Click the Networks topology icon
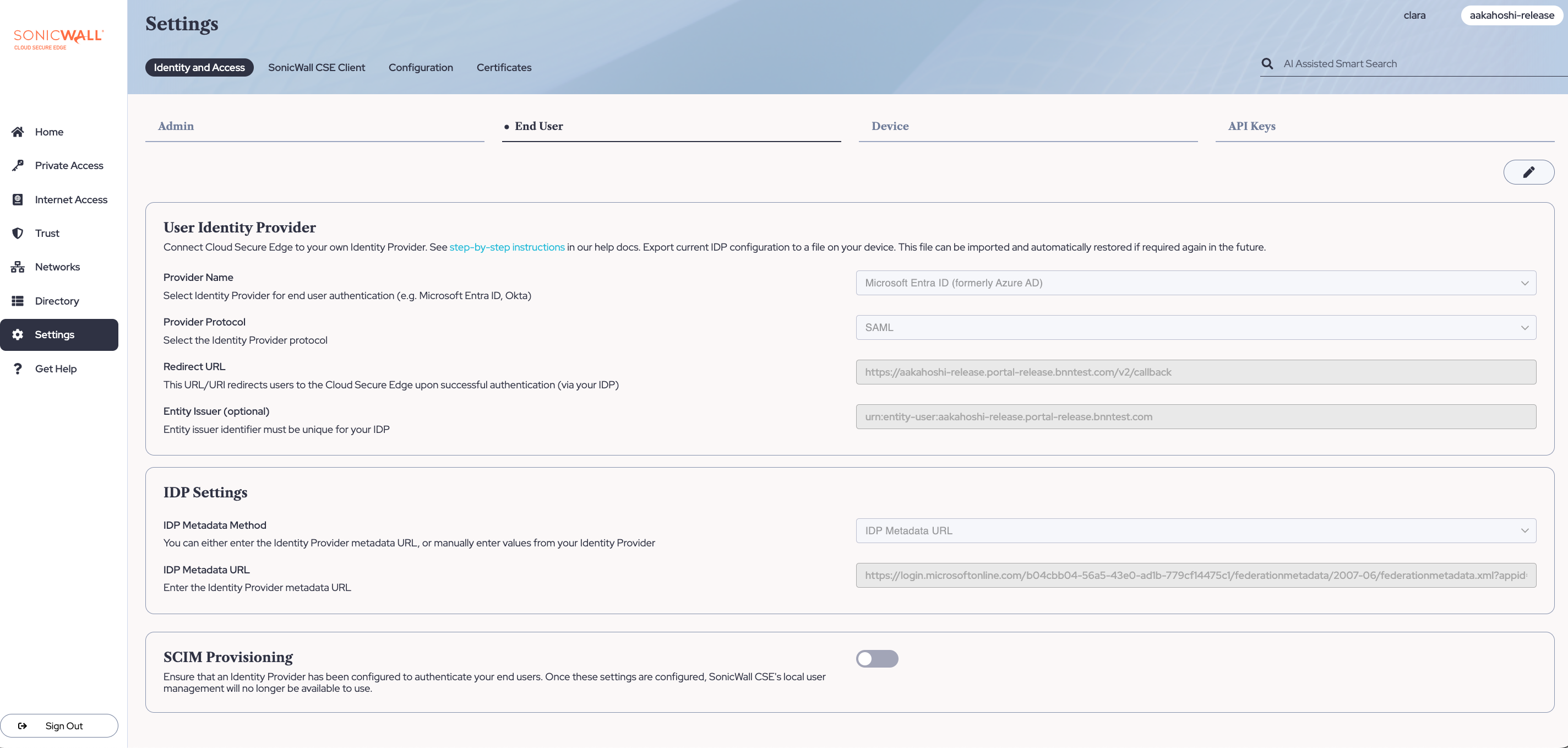 coord(18,267)
